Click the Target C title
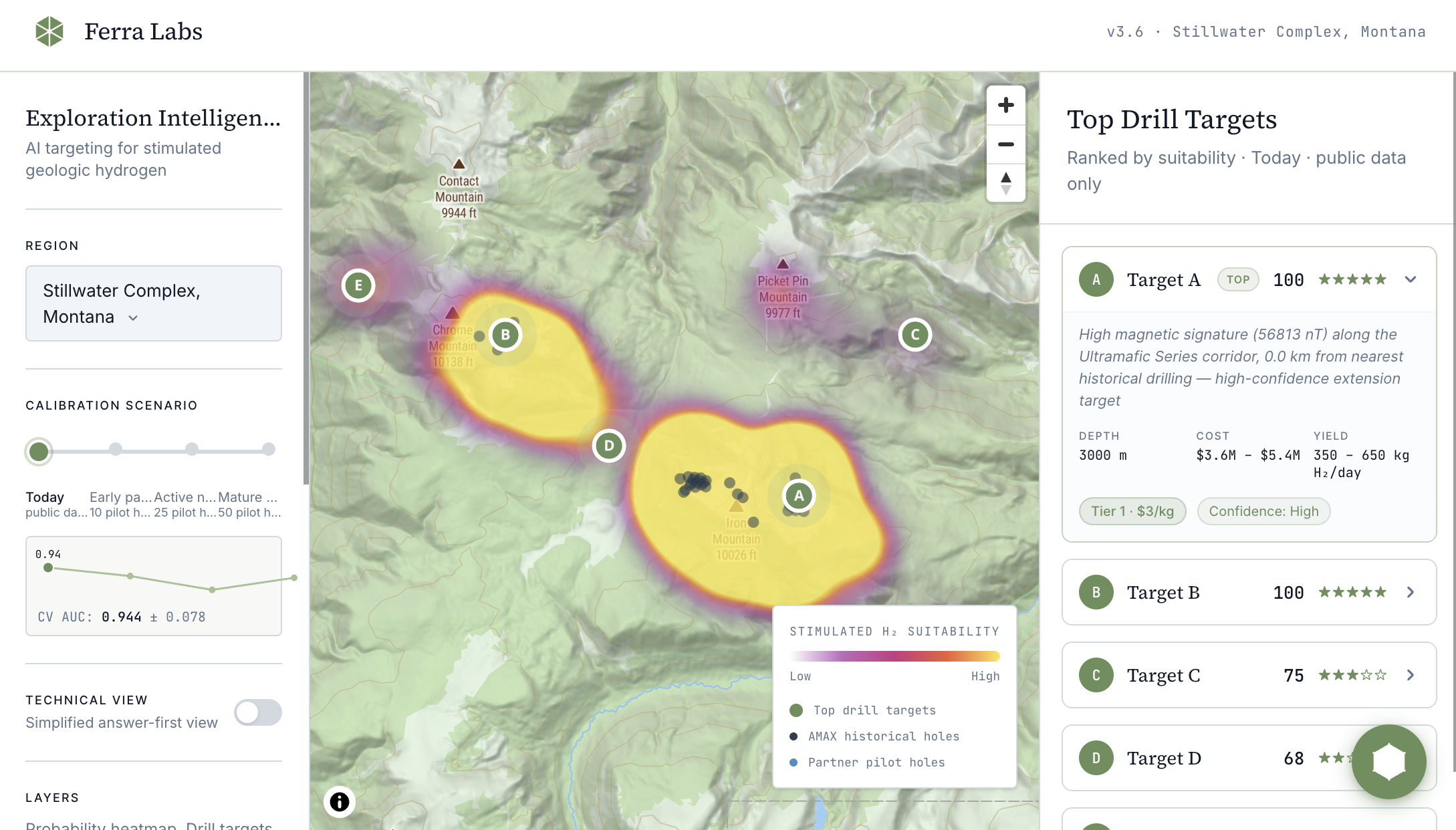 [x=1163, y=675]
